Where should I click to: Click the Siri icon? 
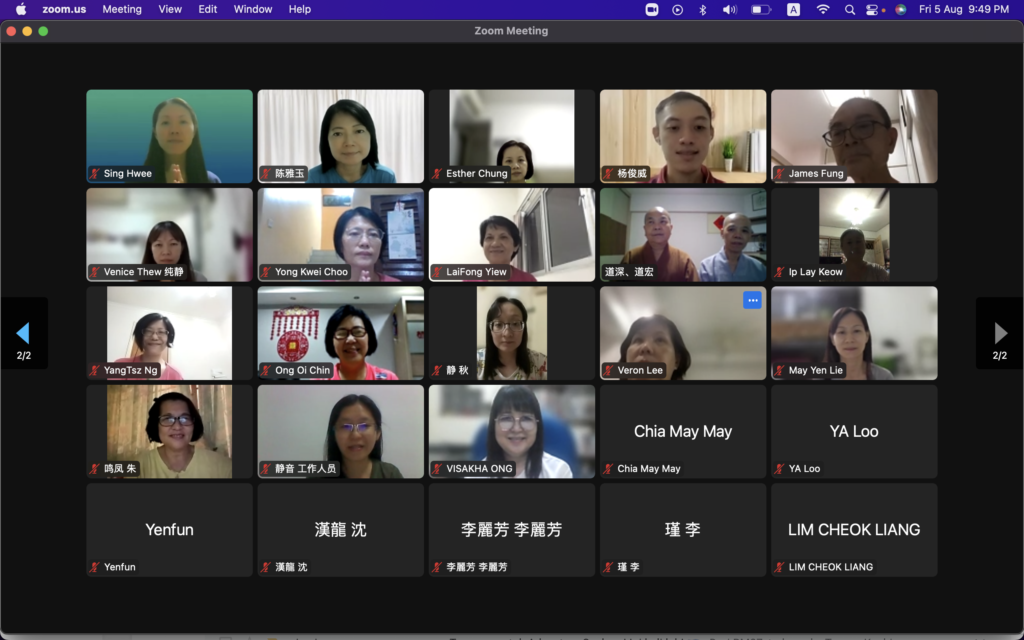pos(900,9)
